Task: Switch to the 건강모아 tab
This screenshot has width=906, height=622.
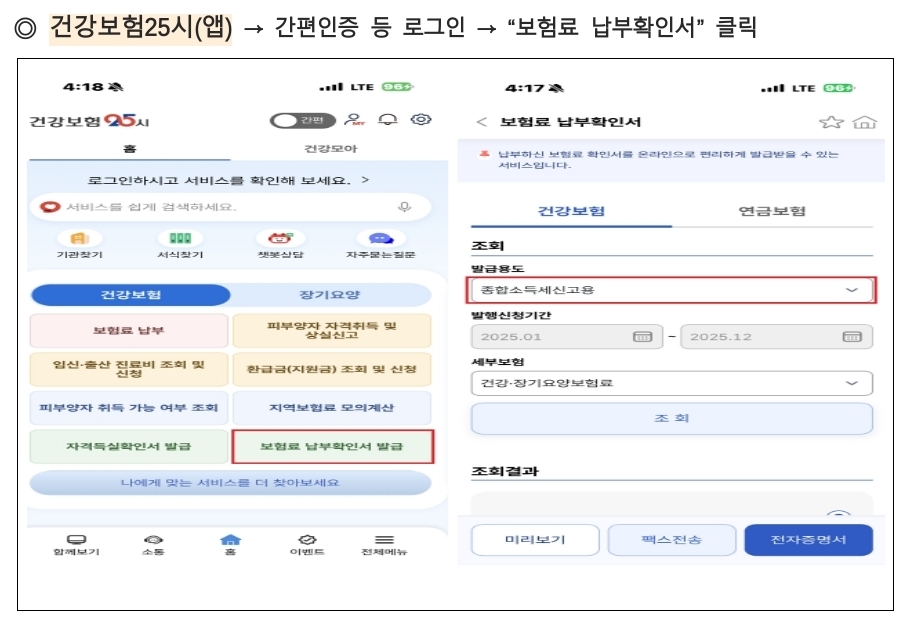Action: (x=331, y=149)
